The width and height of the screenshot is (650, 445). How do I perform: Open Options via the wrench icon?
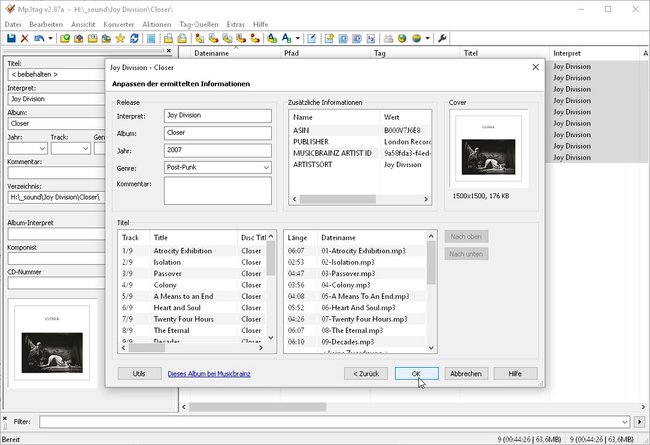[x=442, y=39]
